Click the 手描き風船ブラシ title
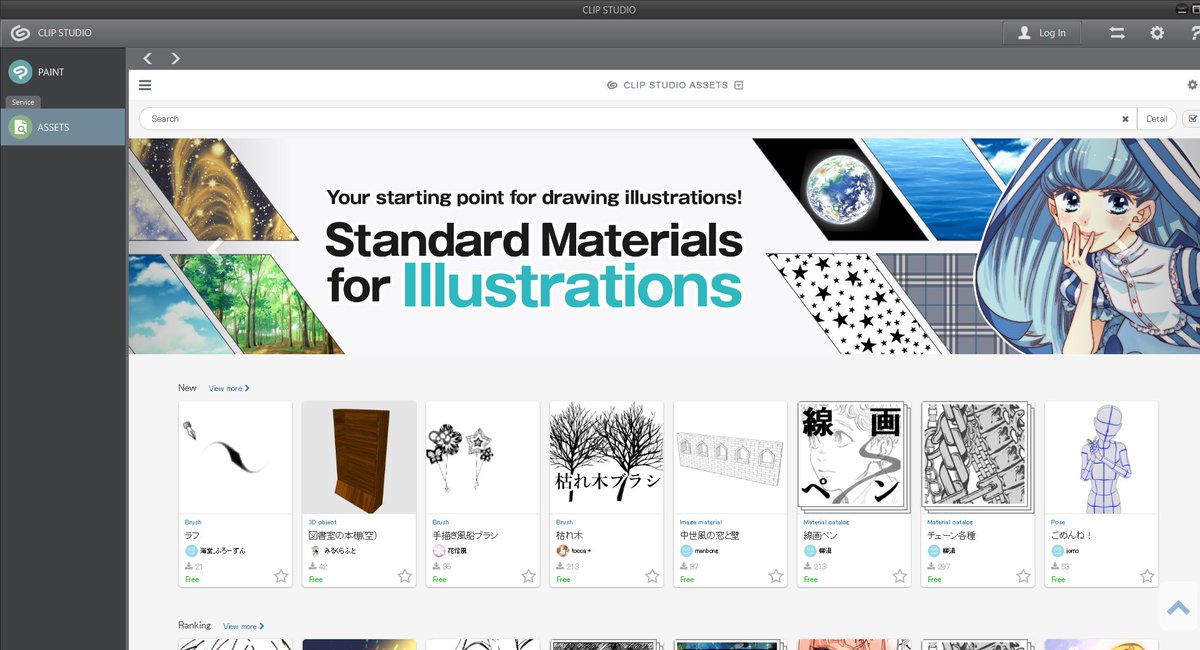The height and width of the screenshot is (650, 1200). [x=465, y=536]
